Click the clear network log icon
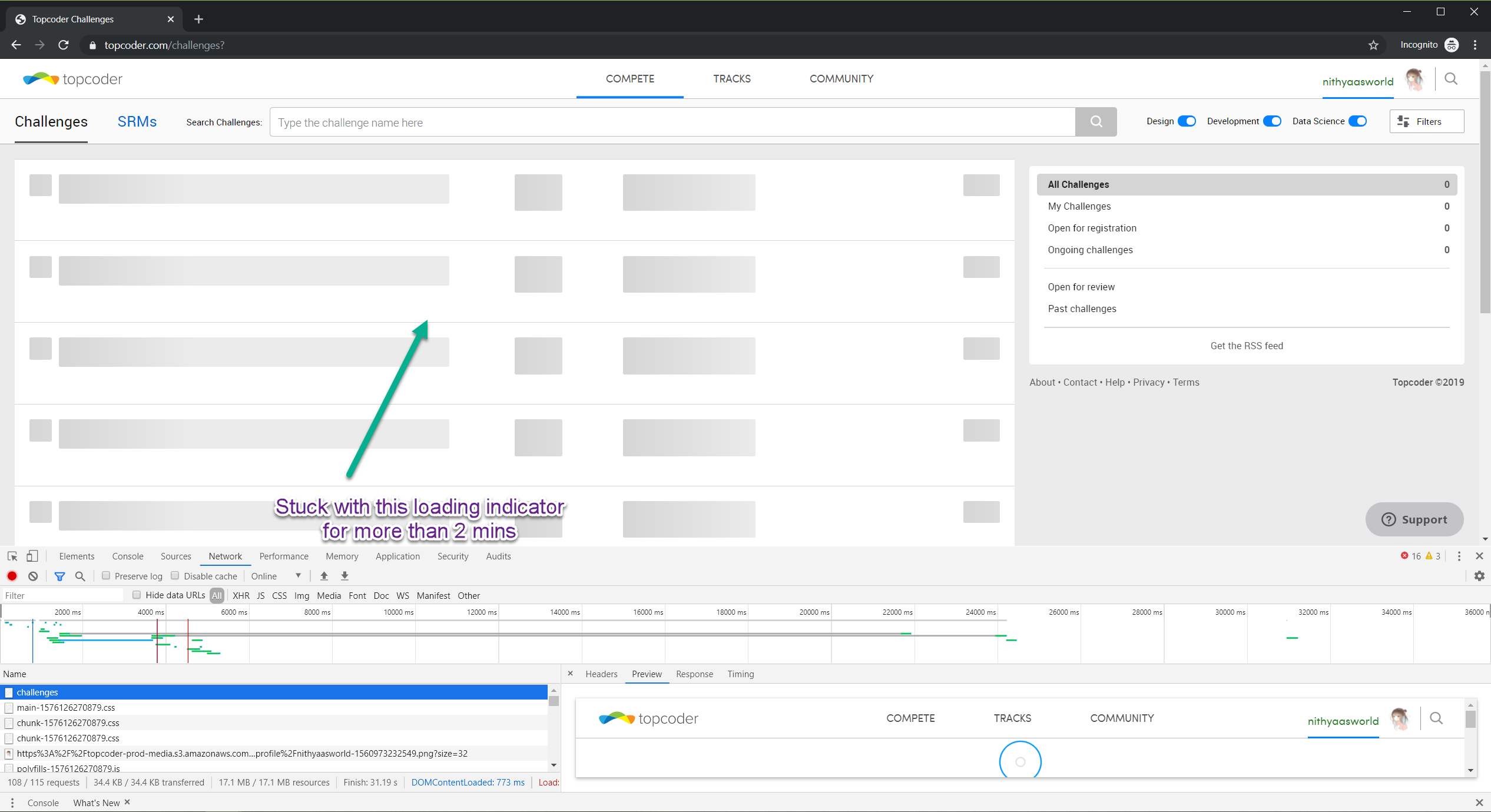Screen dimensions: 1491x812 pyautogui.click(x=33, y=576)
